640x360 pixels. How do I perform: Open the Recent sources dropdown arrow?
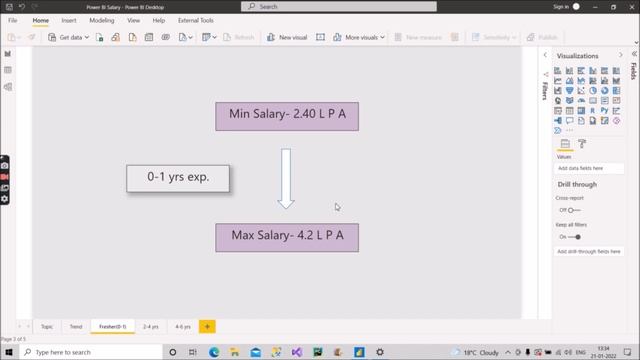click(x=190, y=37)
